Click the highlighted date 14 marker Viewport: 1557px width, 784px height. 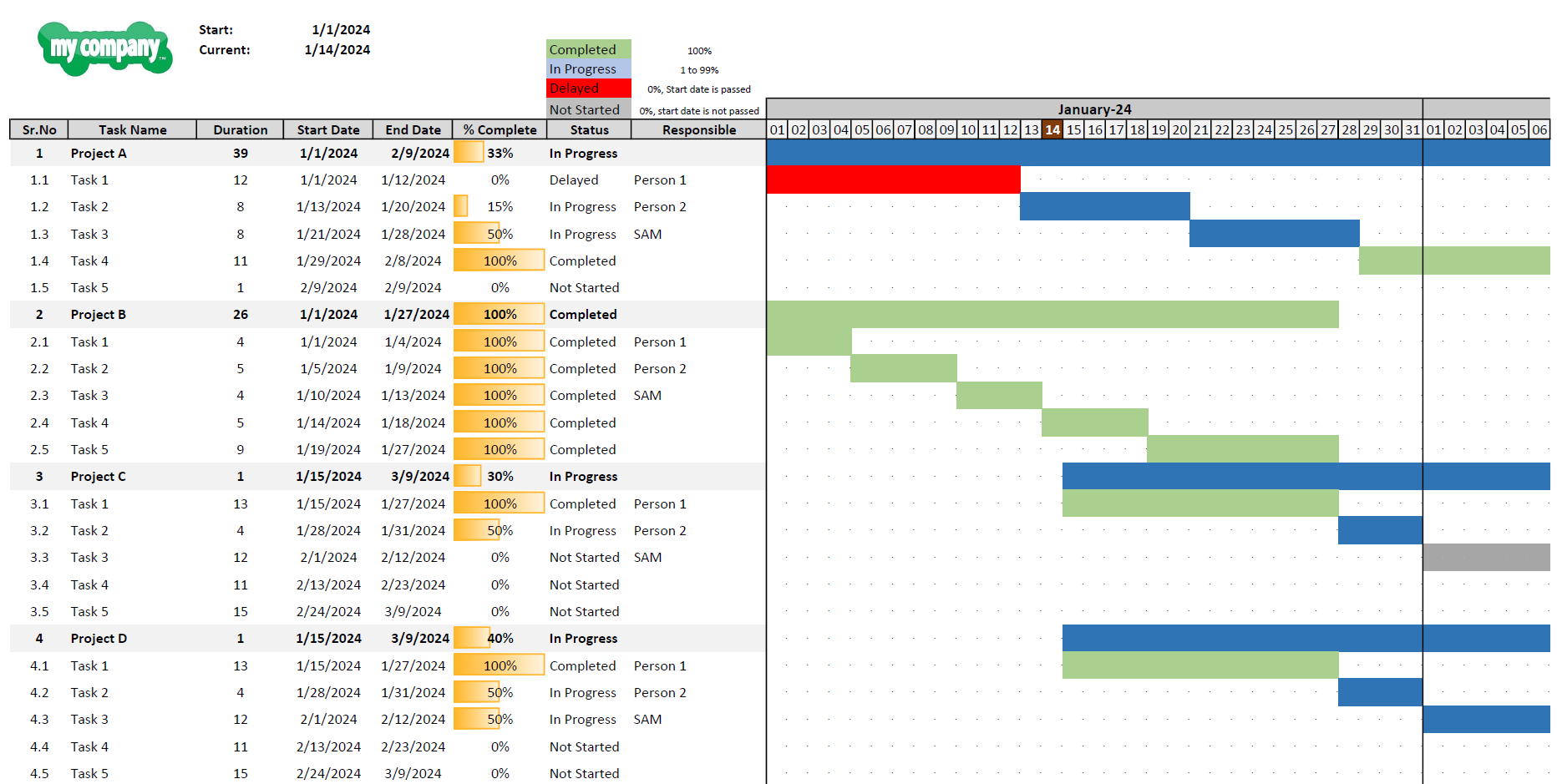coord(1052,129)
